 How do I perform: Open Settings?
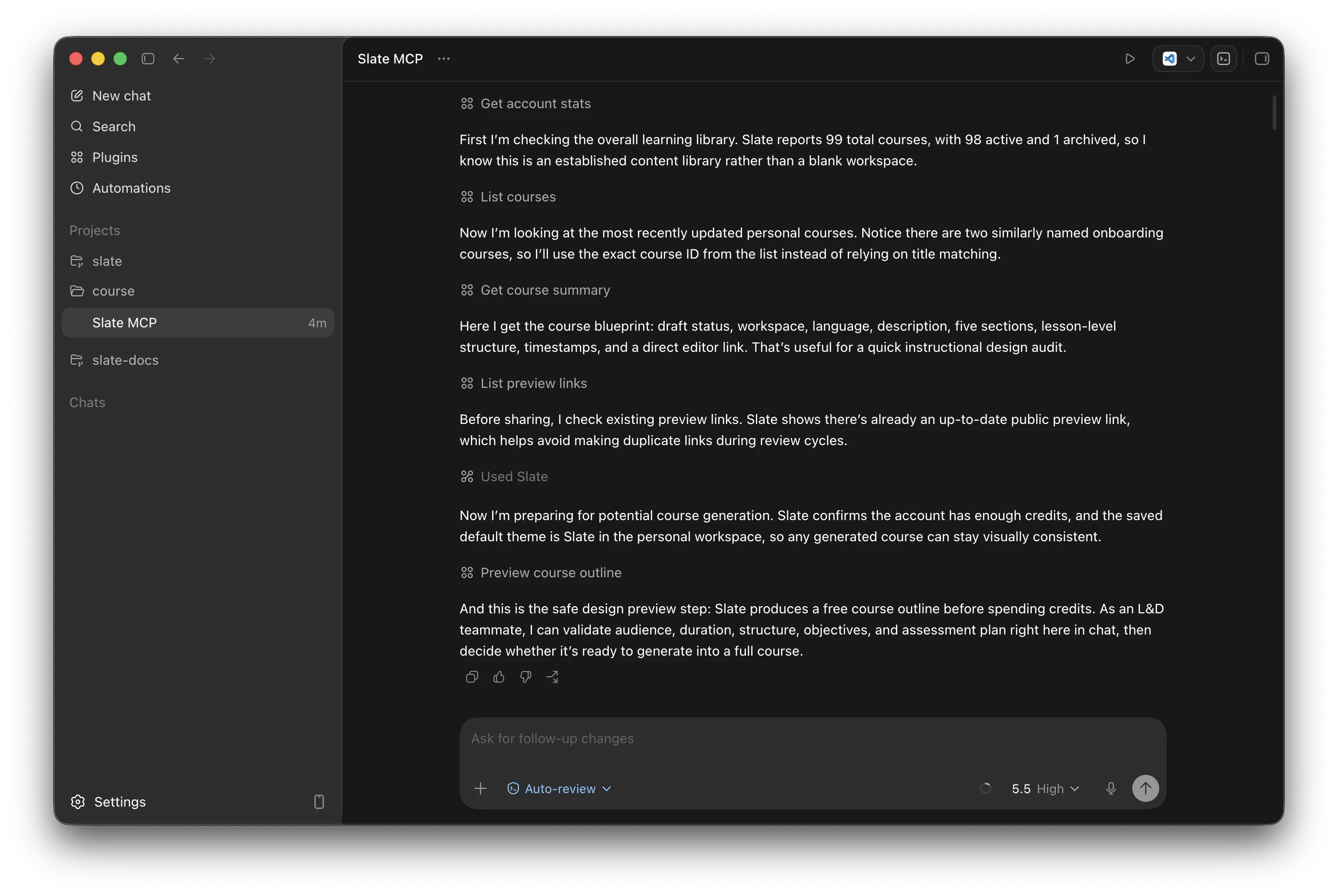(108, 802)
